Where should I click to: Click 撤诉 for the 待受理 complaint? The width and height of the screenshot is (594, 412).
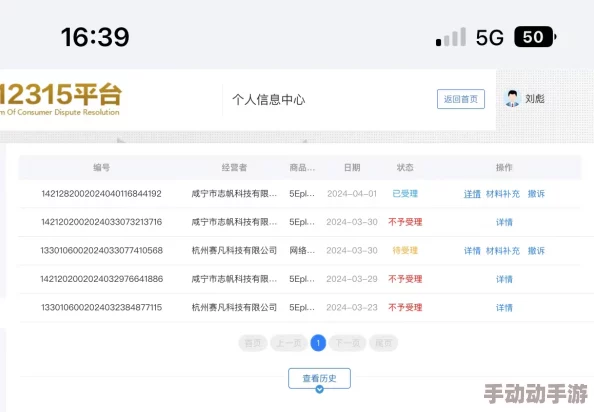click(x=536, y=251)
